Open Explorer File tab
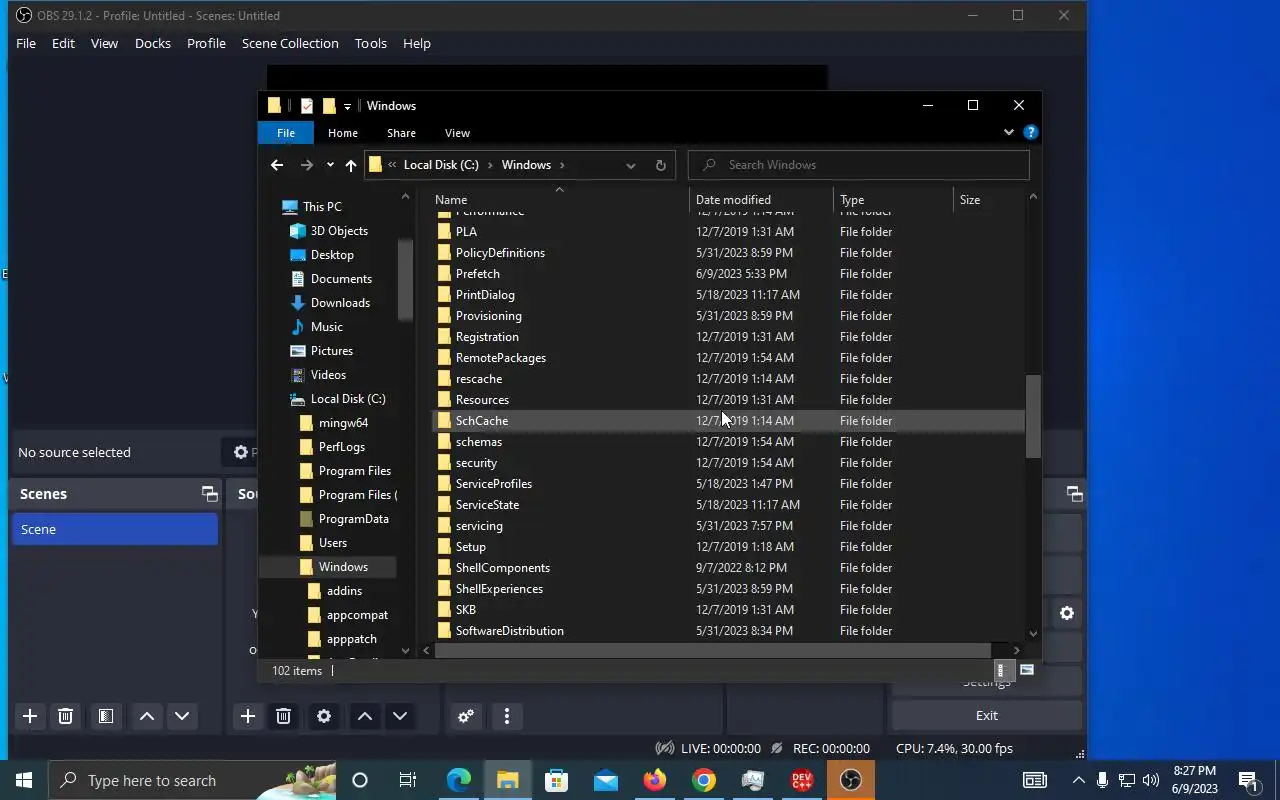 click(286, 132)
